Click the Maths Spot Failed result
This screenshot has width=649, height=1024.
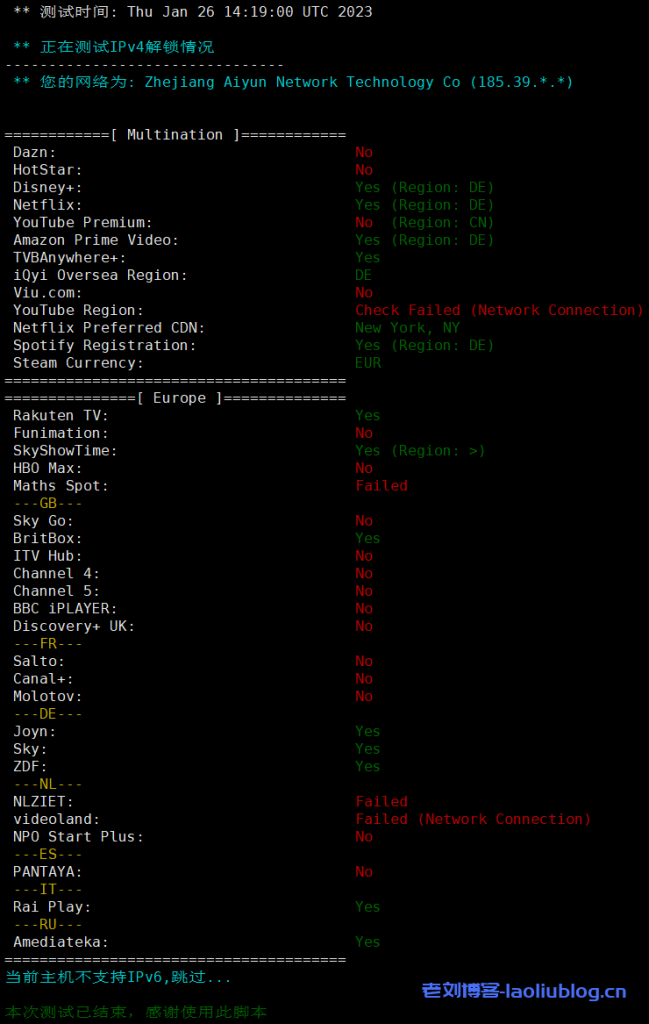coord(381,486)
